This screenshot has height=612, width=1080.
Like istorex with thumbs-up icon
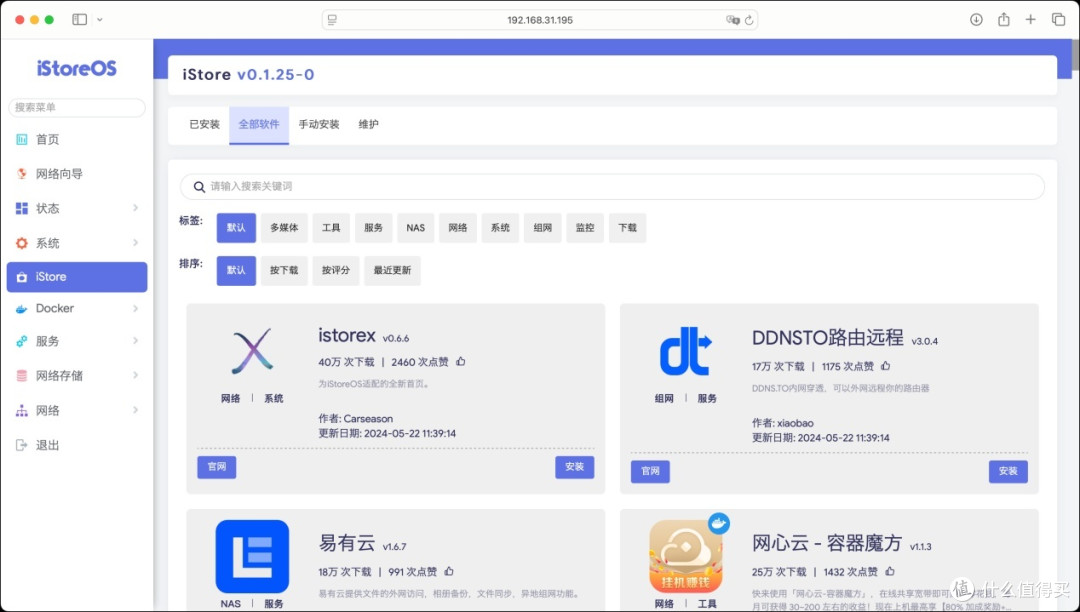point(461,361)
